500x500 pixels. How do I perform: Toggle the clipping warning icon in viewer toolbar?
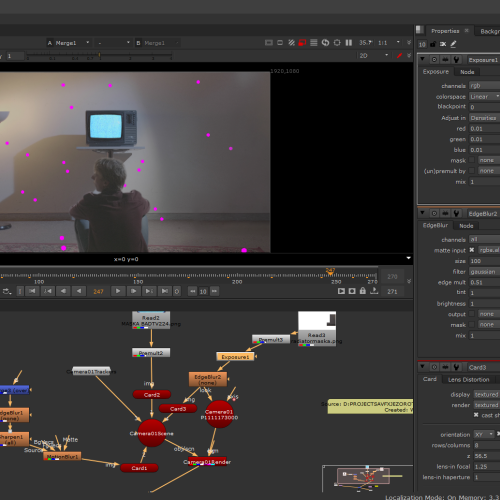pos(269,43)
